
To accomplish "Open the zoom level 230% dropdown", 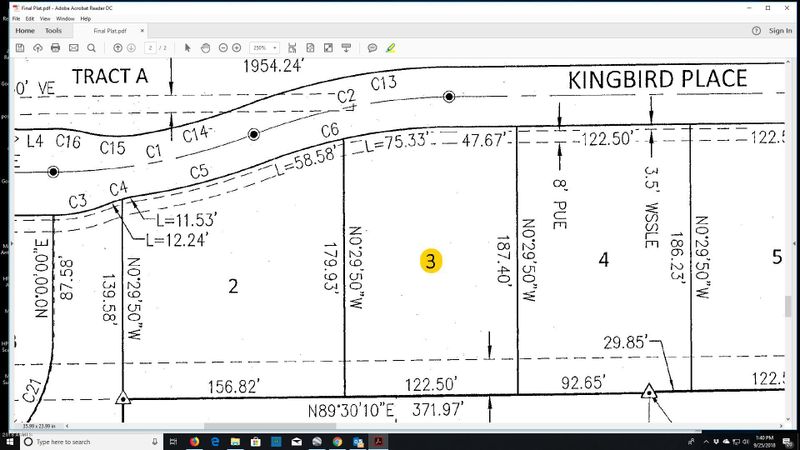I will tap(264, 48).
